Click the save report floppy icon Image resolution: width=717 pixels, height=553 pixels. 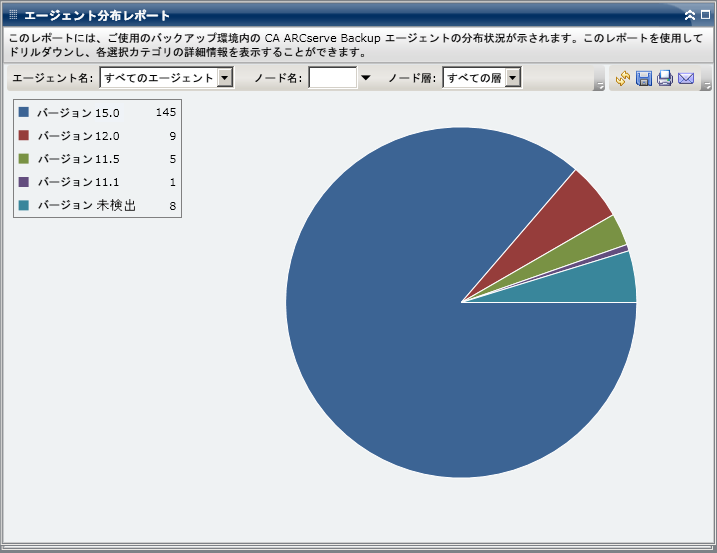(x=644, y=78)
